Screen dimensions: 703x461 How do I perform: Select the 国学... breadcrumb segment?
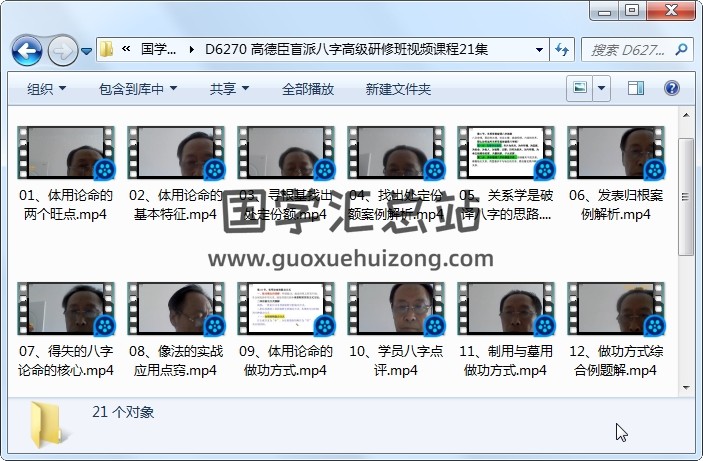click(158, 49)
